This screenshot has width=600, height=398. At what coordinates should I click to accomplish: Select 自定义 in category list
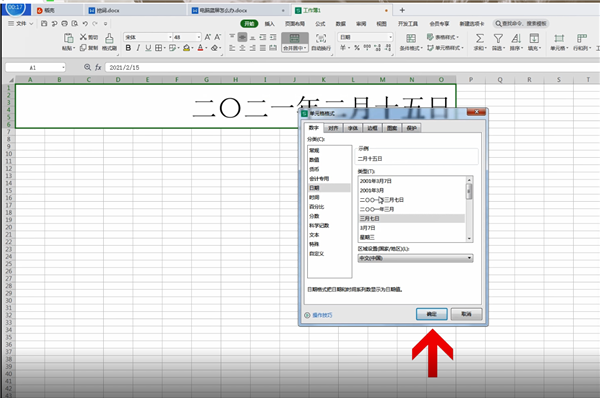tap(329, 253)
